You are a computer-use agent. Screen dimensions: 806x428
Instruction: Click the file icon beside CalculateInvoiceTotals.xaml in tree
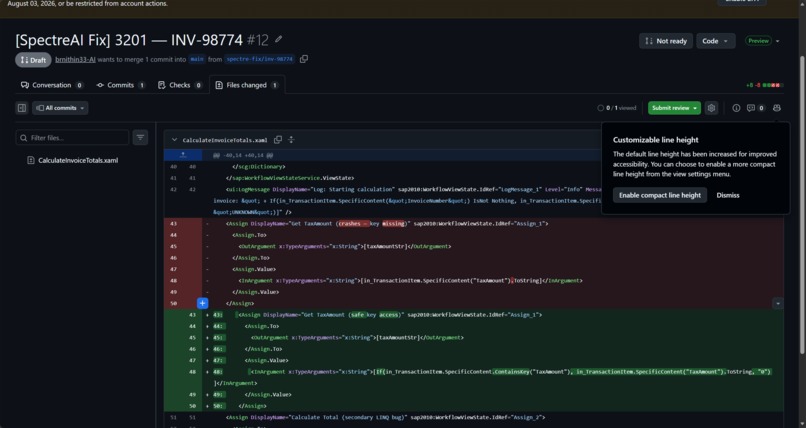coord(31,160)
